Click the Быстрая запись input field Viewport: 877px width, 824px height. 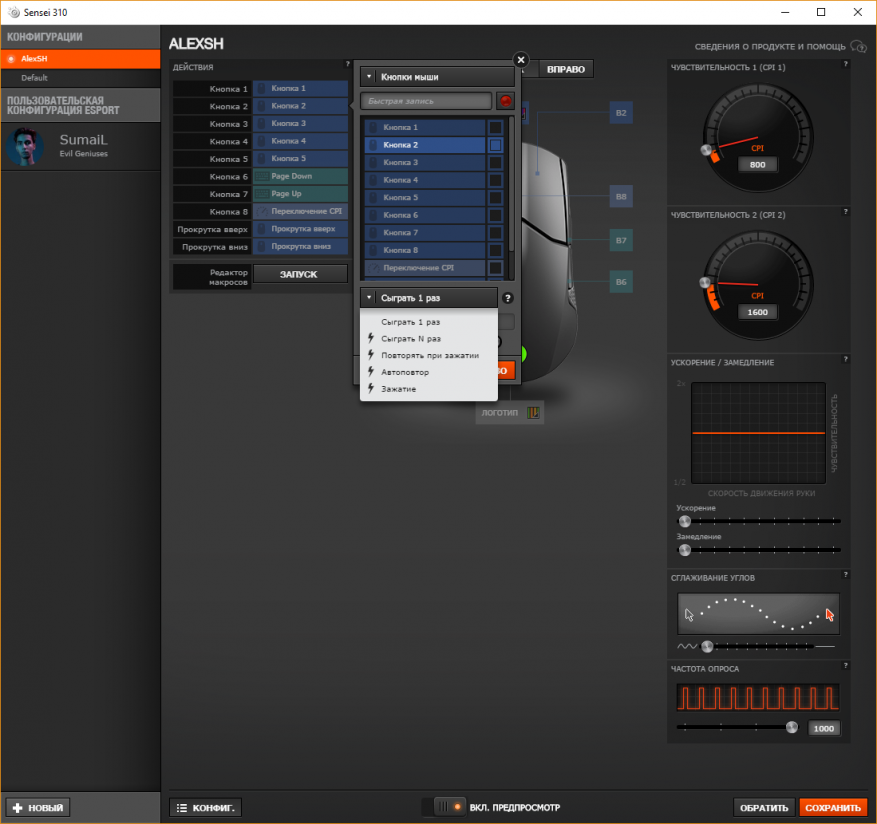pos(426,101)
